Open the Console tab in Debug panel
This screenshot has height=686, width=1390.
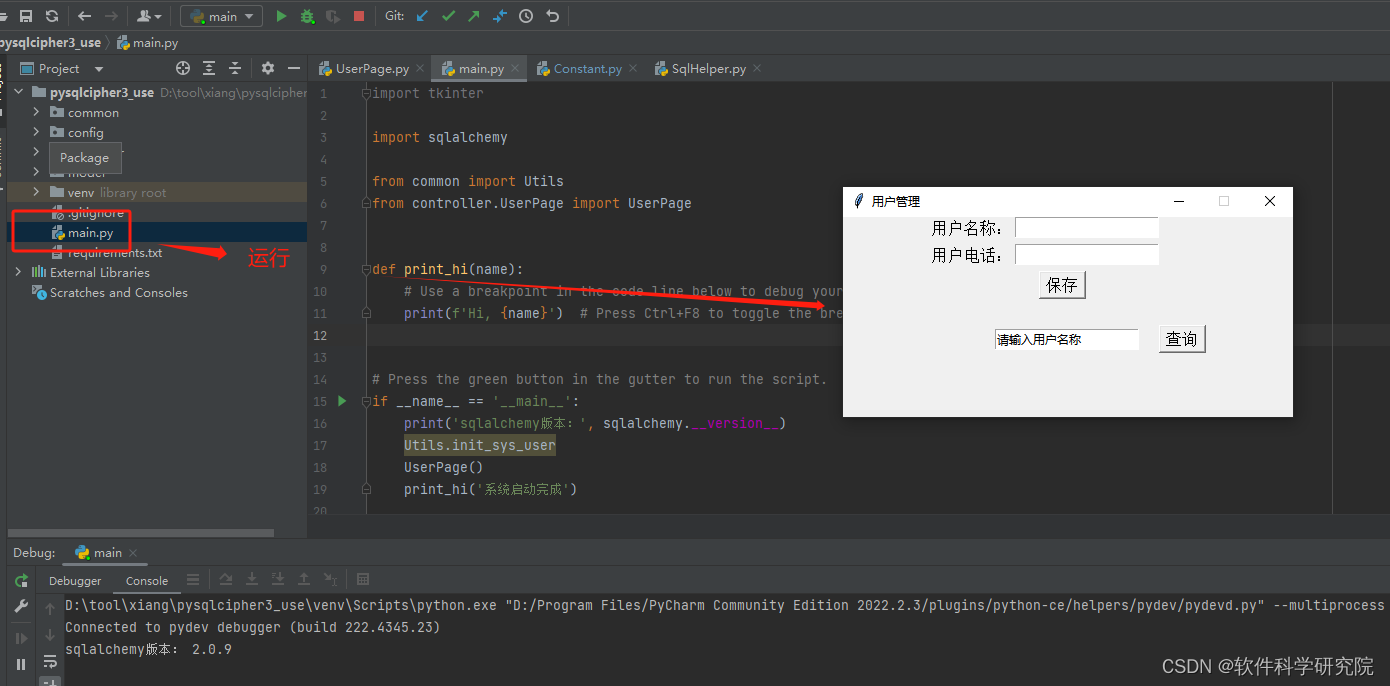(147, 581)
